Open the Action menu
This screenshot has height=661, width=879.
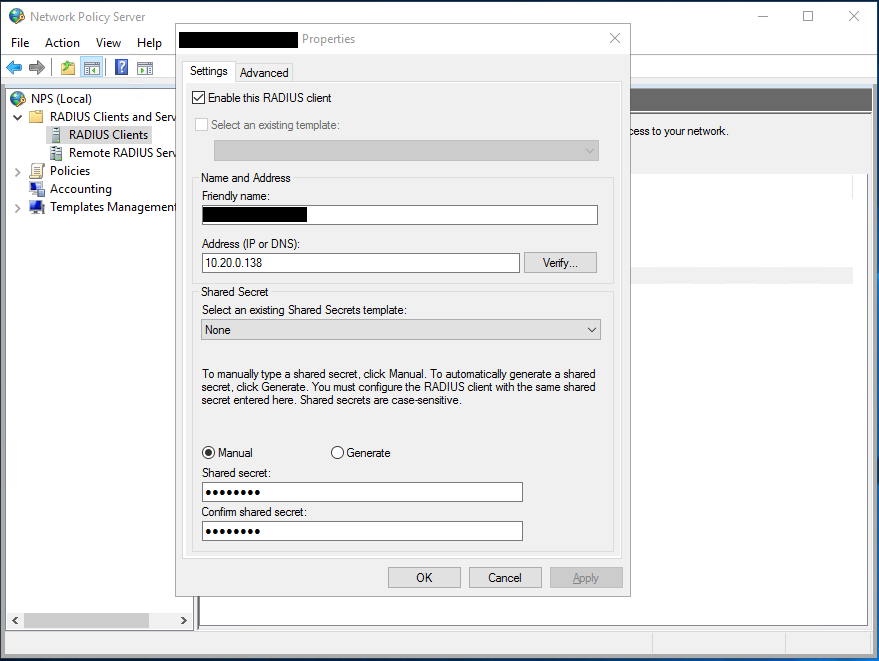pyautogui.click(x=62, y=42)
